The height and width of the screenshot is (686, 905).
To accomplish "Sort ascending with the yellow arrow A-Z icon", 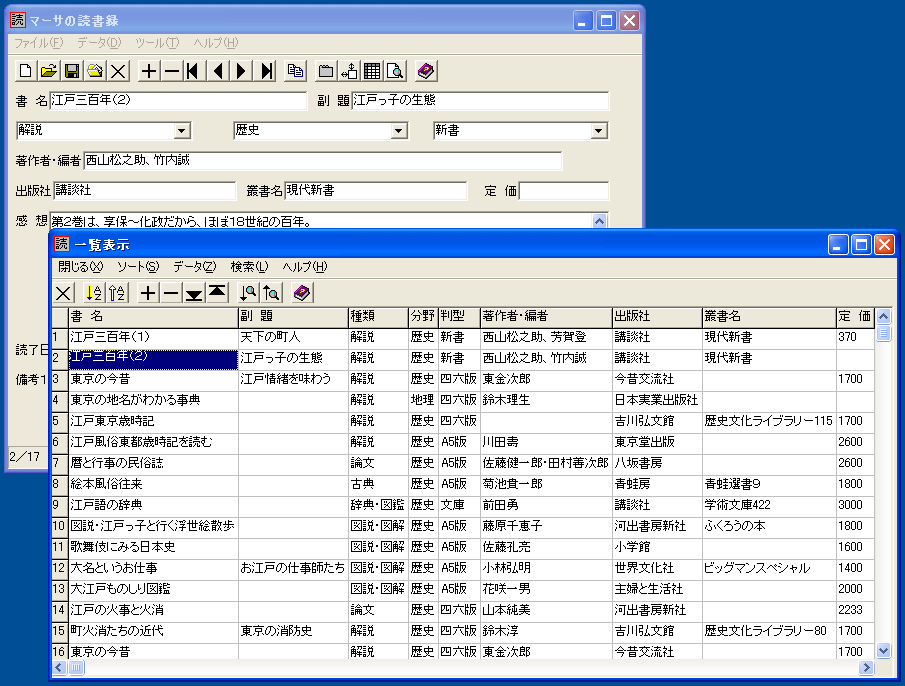I will [x=94, y=293].
